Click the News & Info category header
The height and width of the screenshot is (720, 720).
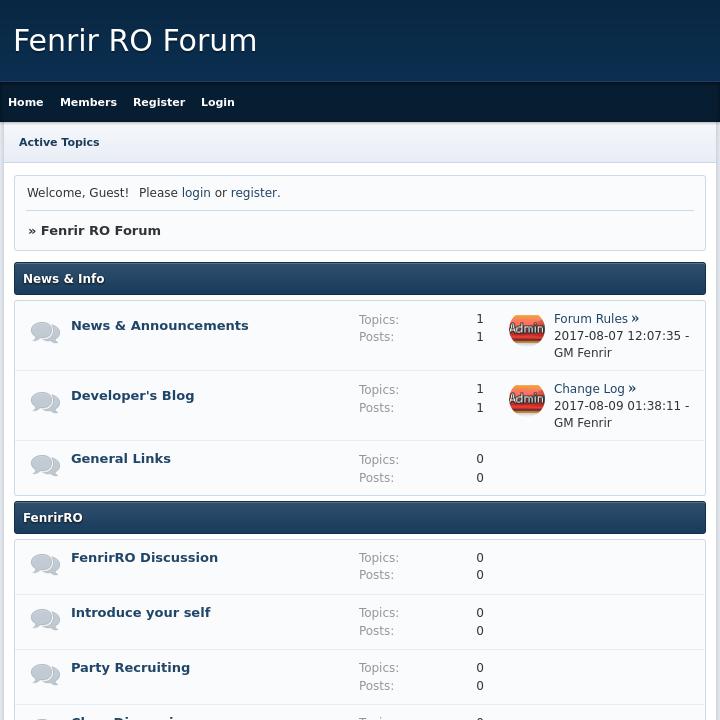(x=64, y=279)
